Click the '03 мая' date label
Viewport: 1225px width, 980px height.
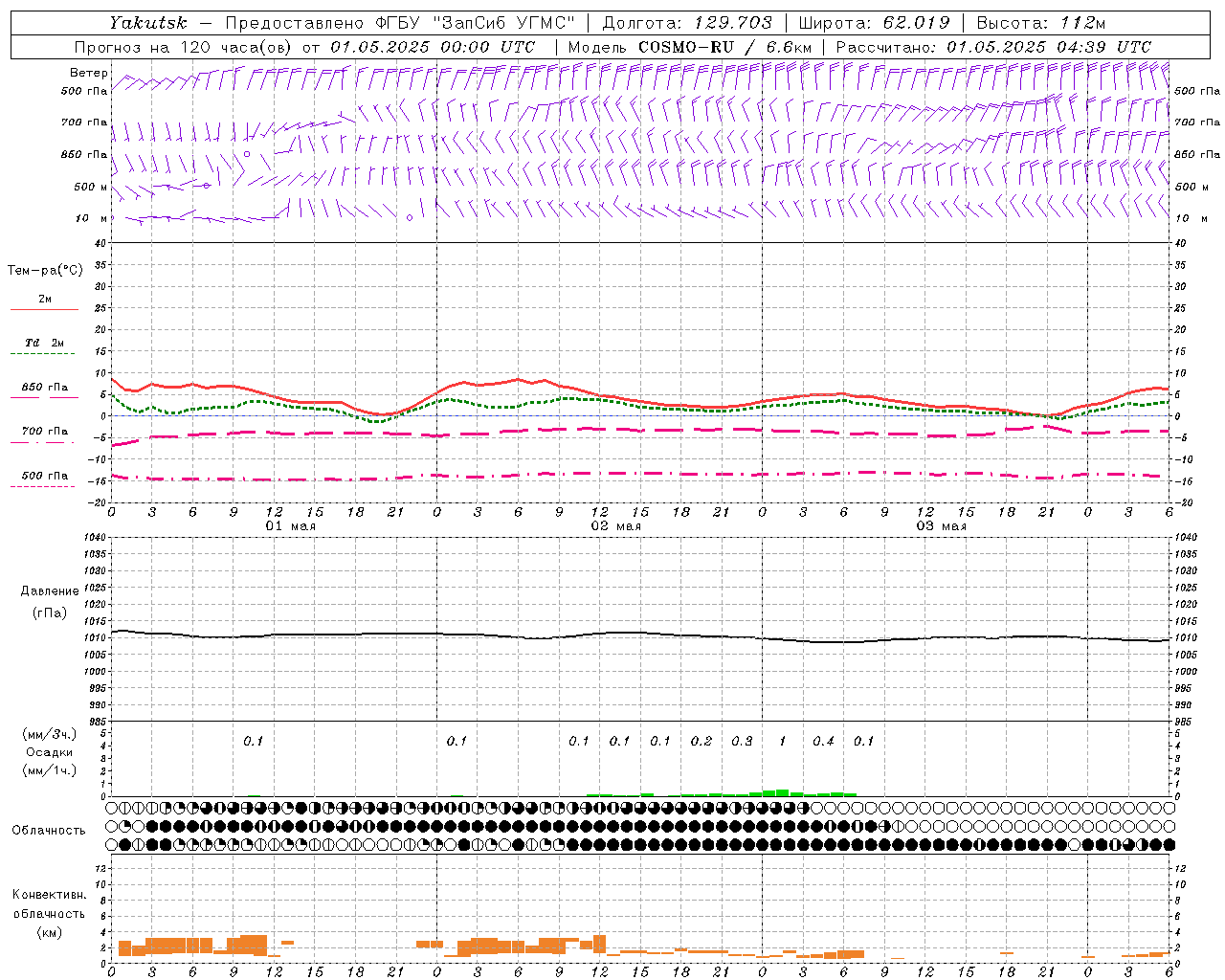pos(942,526)
